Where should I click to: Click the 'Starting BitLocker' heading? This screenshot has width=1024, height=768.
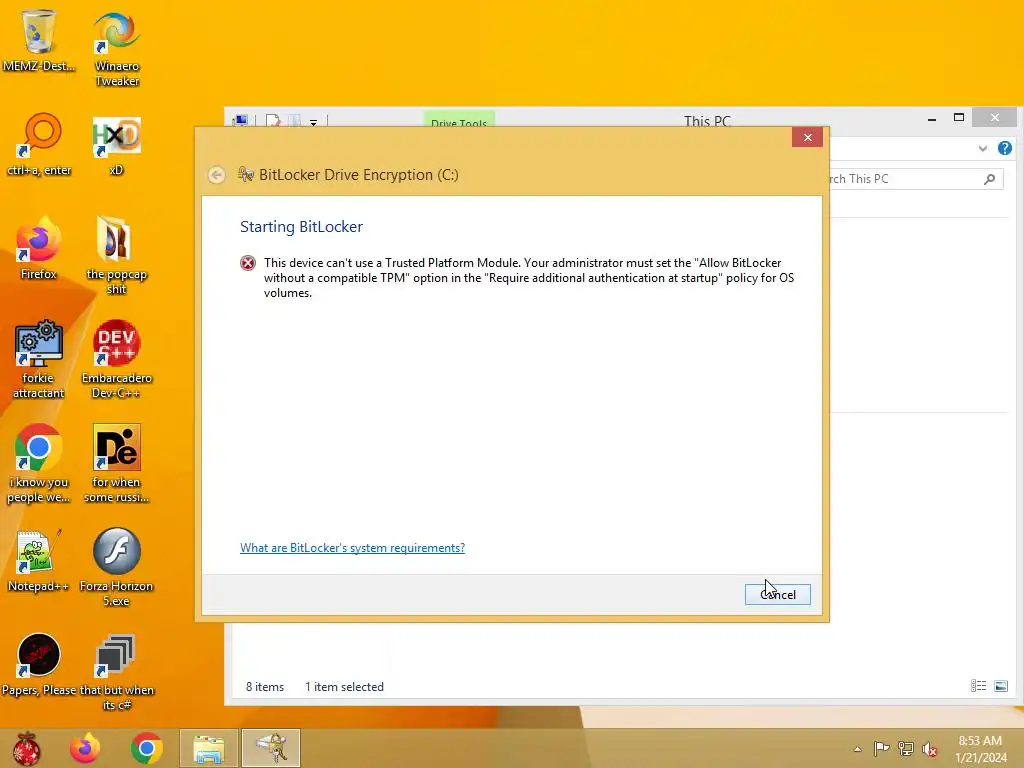click(x=301, y=227)
